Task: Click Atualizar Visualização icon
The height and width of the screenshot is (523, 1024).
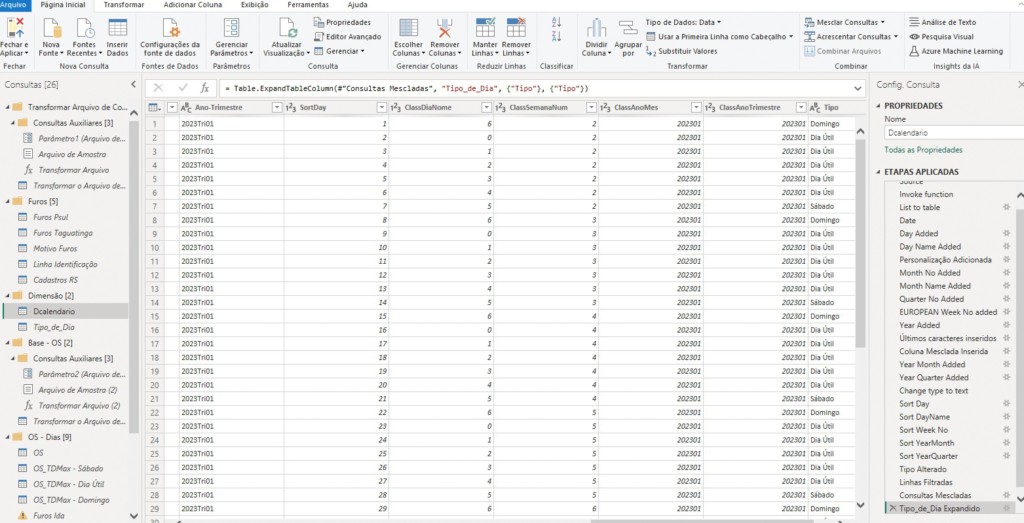Action: click(288, 29)
